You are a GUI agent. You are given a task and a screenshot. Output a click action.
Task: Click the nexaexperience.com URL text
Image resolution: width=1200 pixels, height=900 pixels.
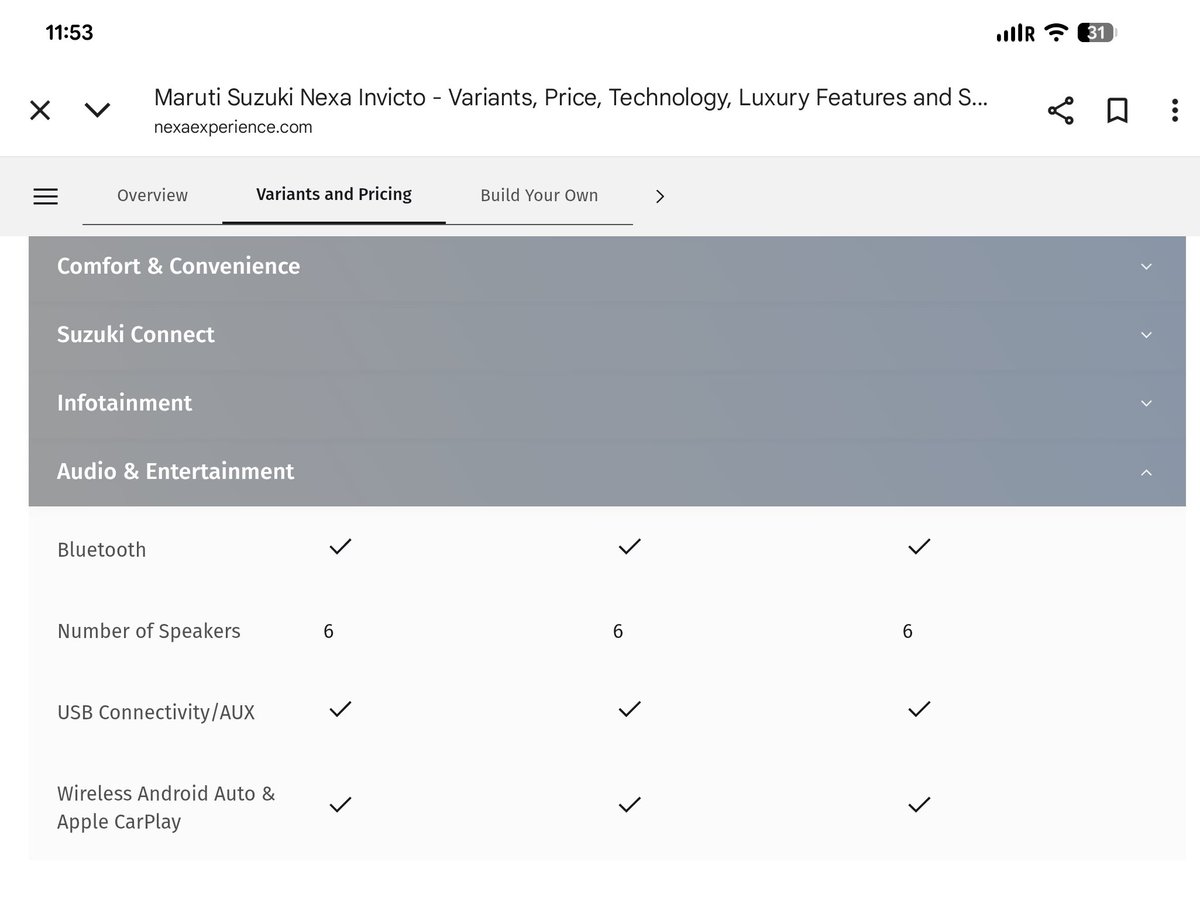coord(233,127)
